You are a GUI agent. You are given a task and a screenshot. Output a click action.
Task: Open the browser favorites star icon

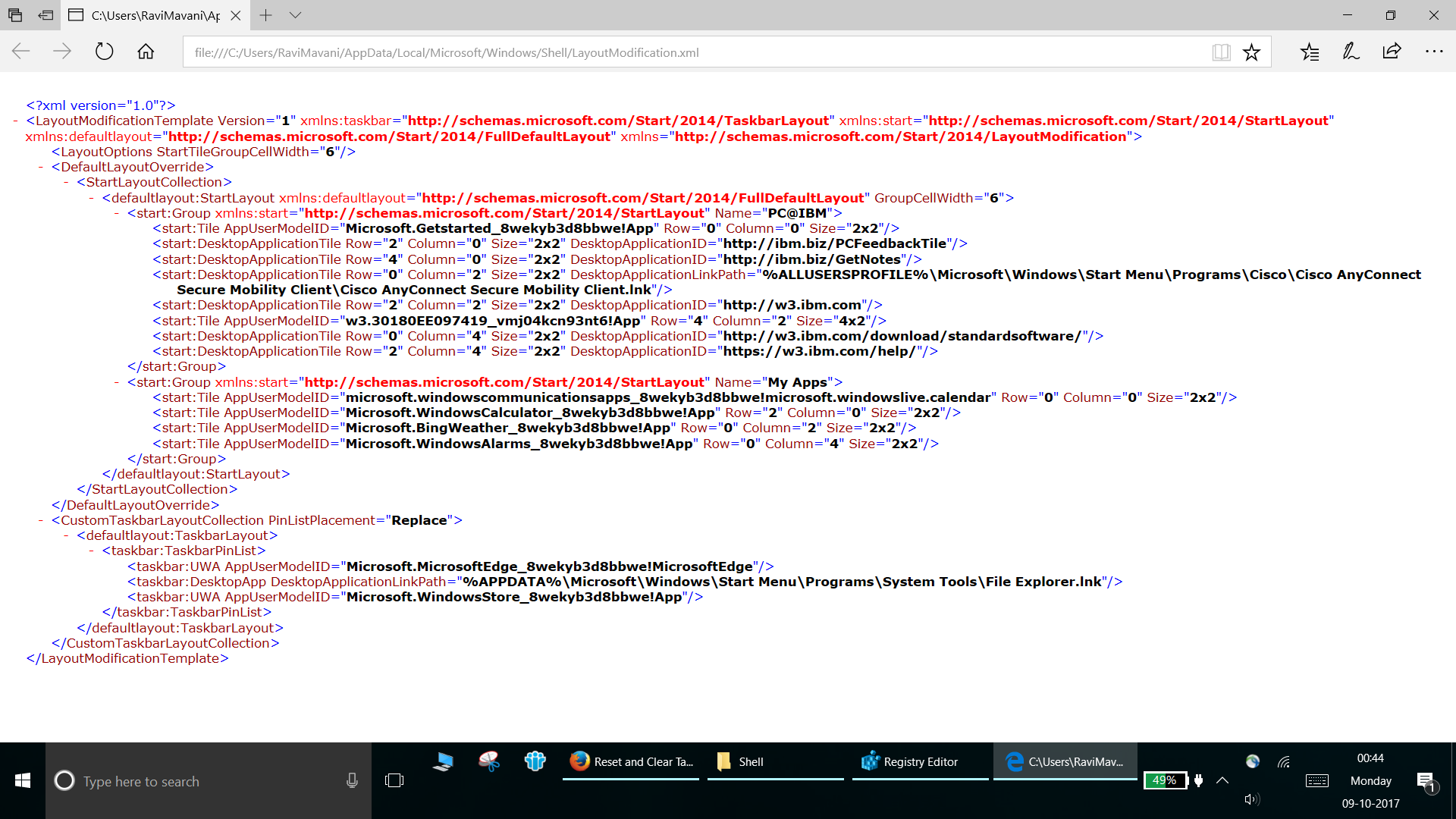pyautogui.click(x=1251, y=52)
